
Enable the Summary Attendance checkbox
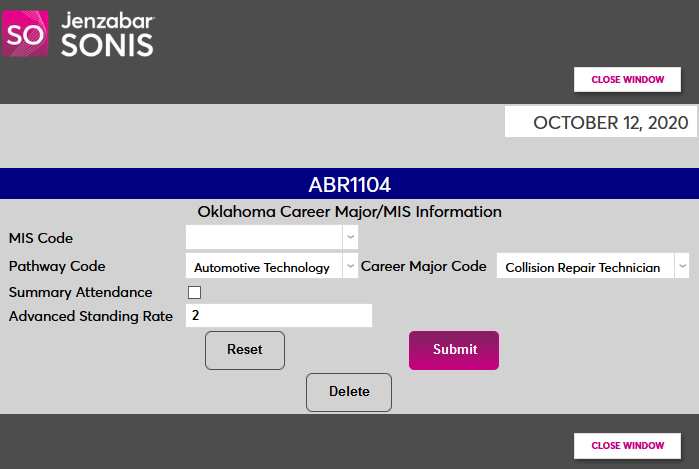[x=195, y=293]
